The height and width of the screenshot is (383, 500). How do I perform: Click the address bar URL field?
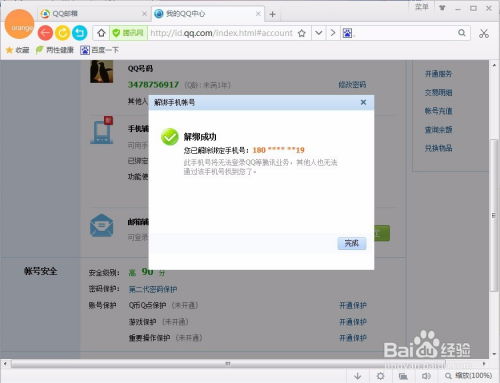[x=221, y=33]
